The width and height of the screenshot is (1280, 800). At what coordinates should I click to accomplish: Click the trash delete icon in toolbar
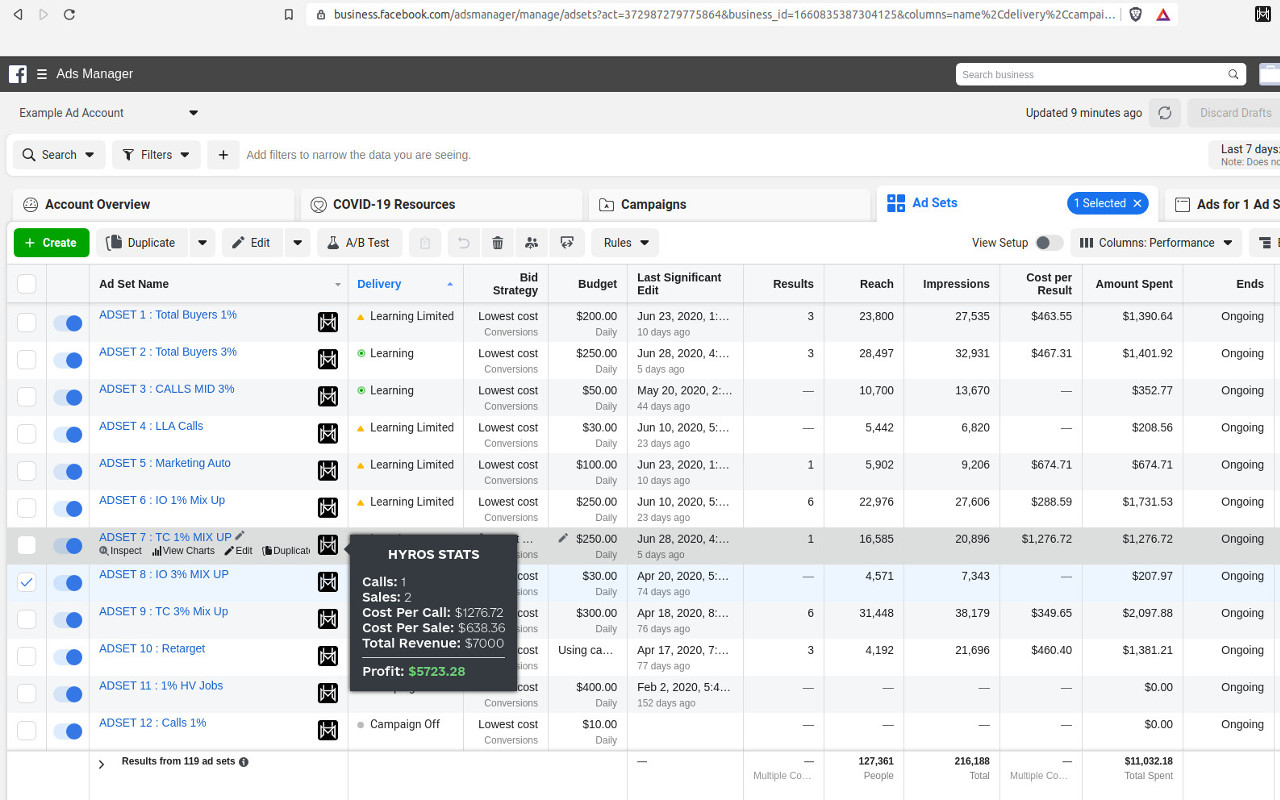pos(498,243)
